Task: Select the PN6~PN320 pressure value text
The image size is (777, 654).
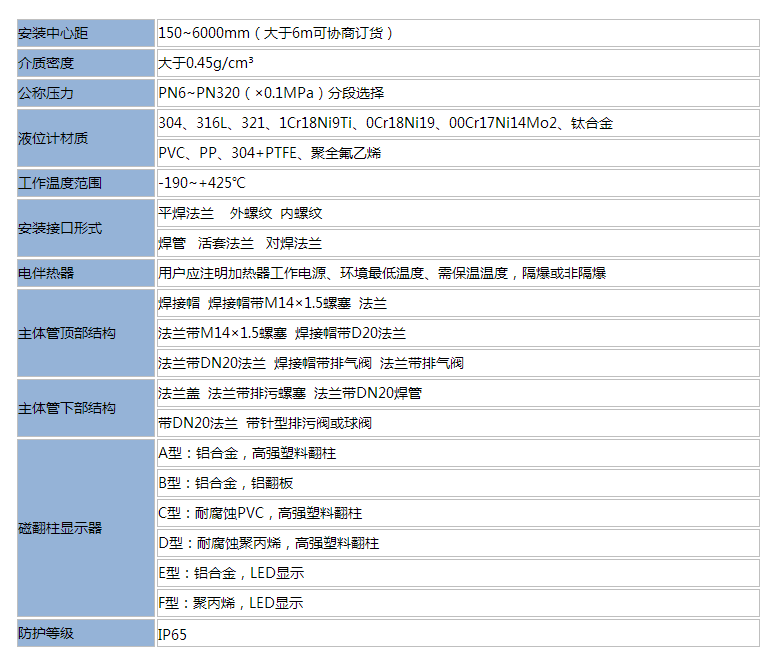Action: (272, 93)
